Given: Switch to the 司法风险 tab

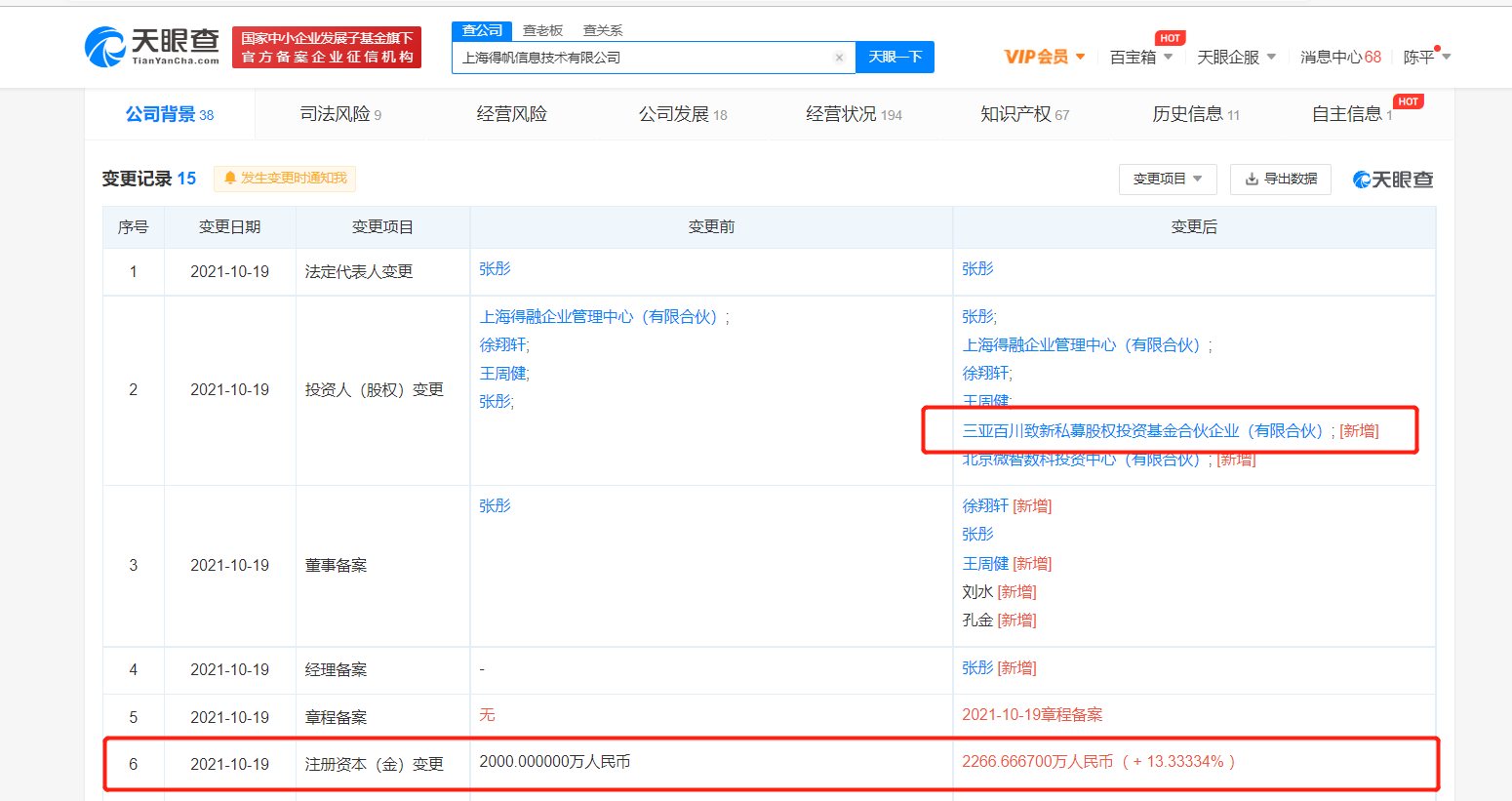Looking at the screenshot, I should click(340, 115).
